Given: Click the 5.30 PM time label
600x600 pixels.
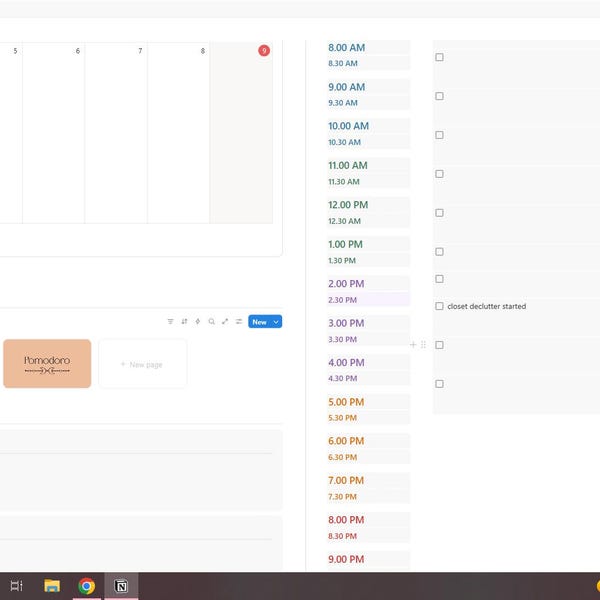Looking at the screenshot, I should [342, 418].
